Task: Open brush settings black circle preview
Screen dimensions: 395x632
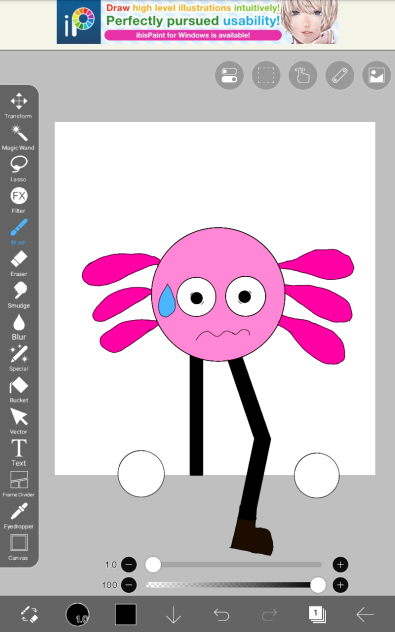Action: pos(77,614)
